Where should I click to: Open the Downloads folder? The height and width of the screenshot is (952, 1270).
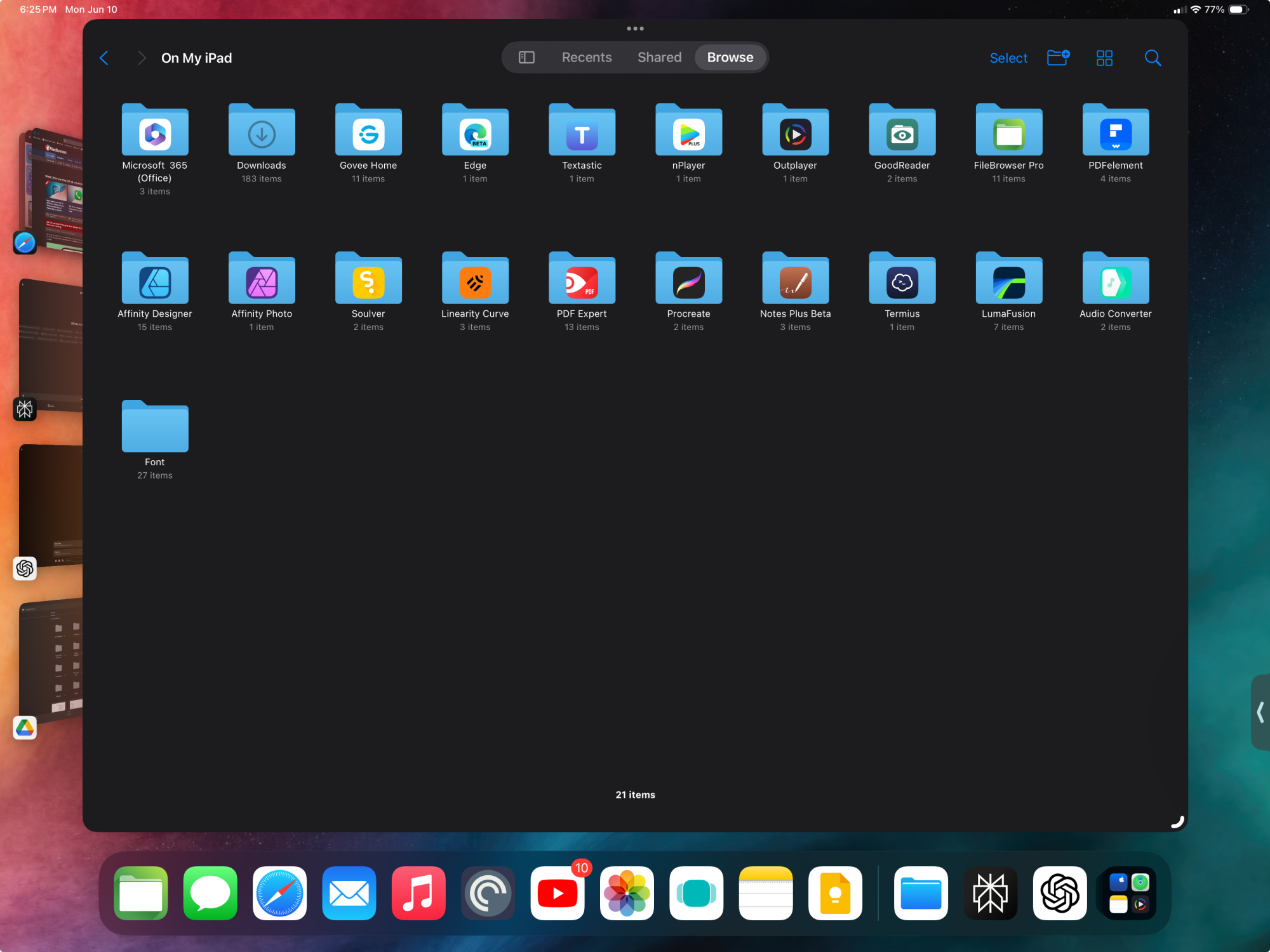pyautogui.click(x=262, y=130)
